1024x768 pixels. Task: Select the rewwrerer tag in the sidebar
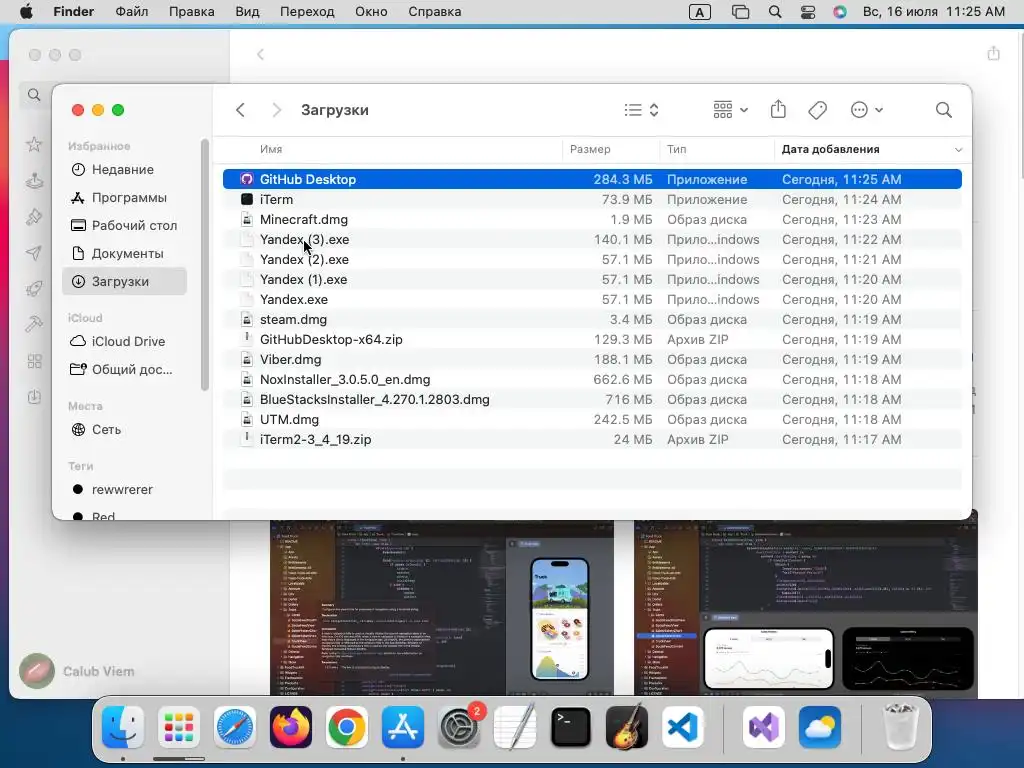124,489
